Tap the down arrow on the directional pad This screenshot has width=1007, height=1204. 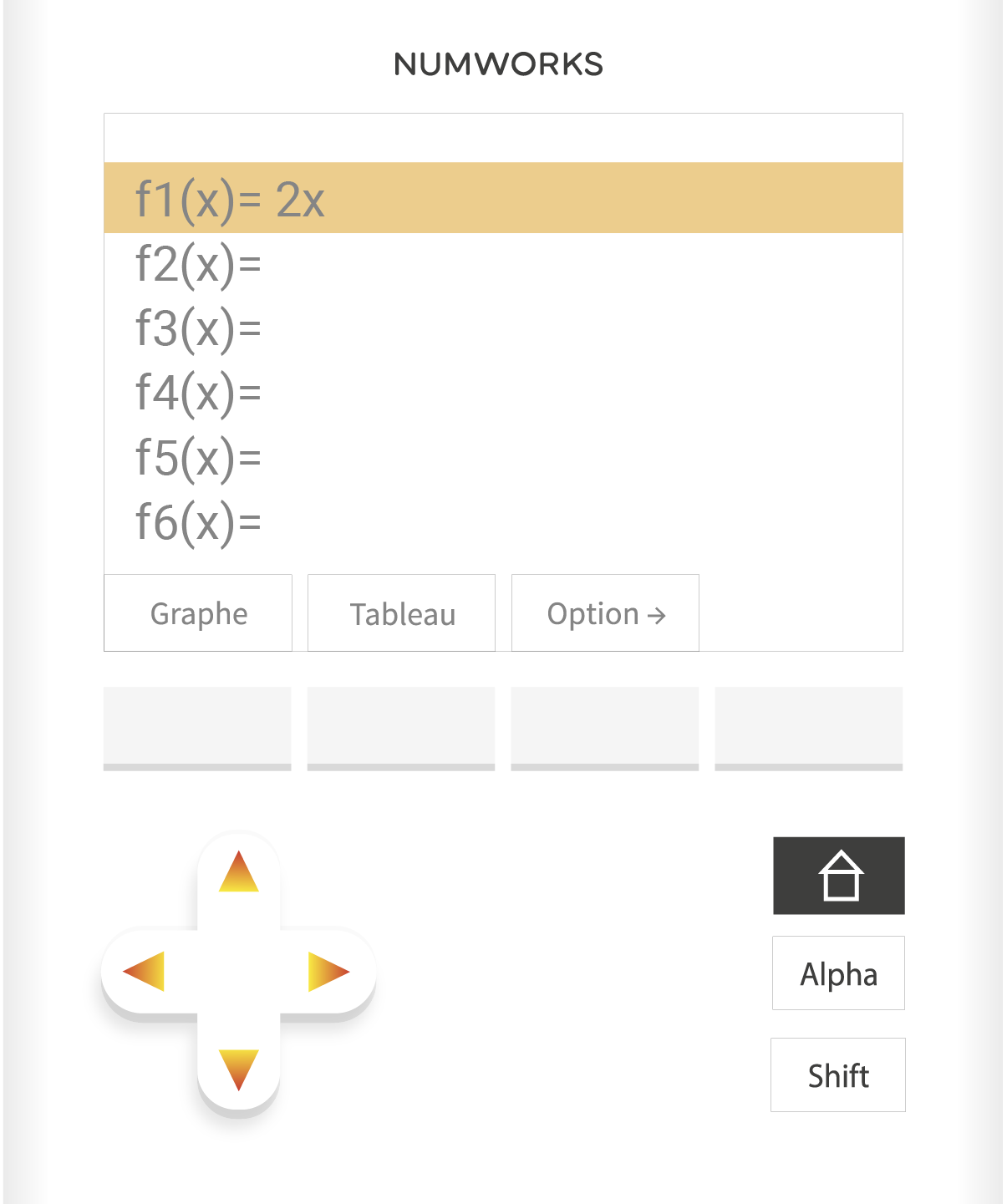point(239,1070)
